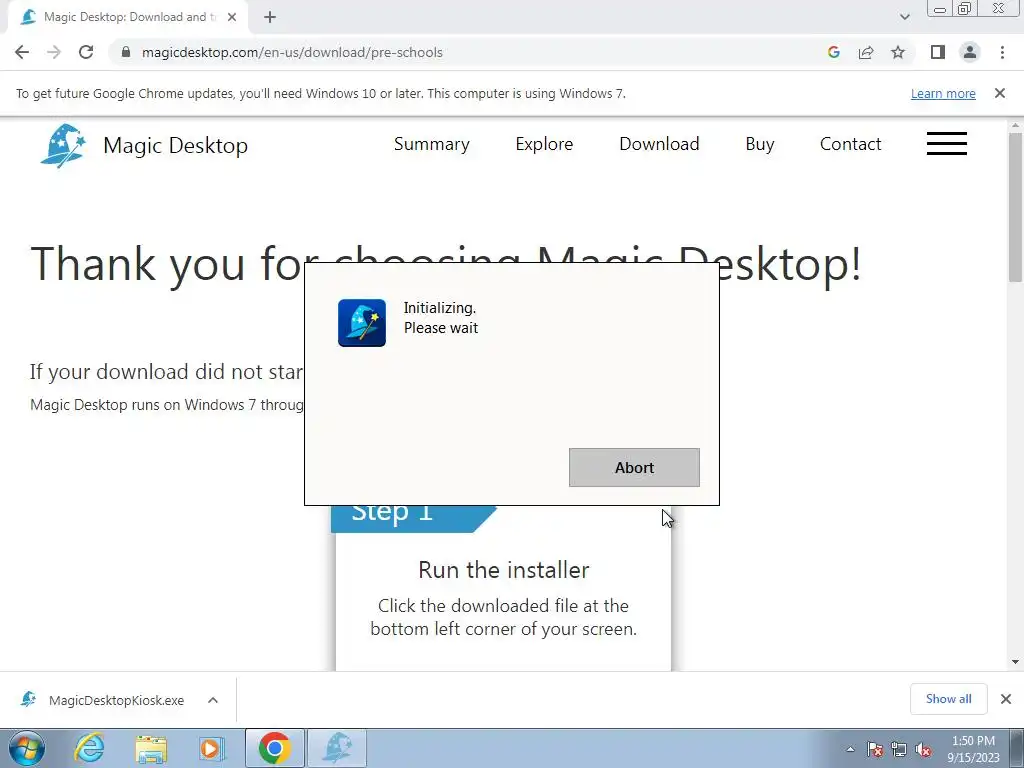Screen dimensions: 1024x768
Task: Click the share page icon
Action: (x=866, y=52)
